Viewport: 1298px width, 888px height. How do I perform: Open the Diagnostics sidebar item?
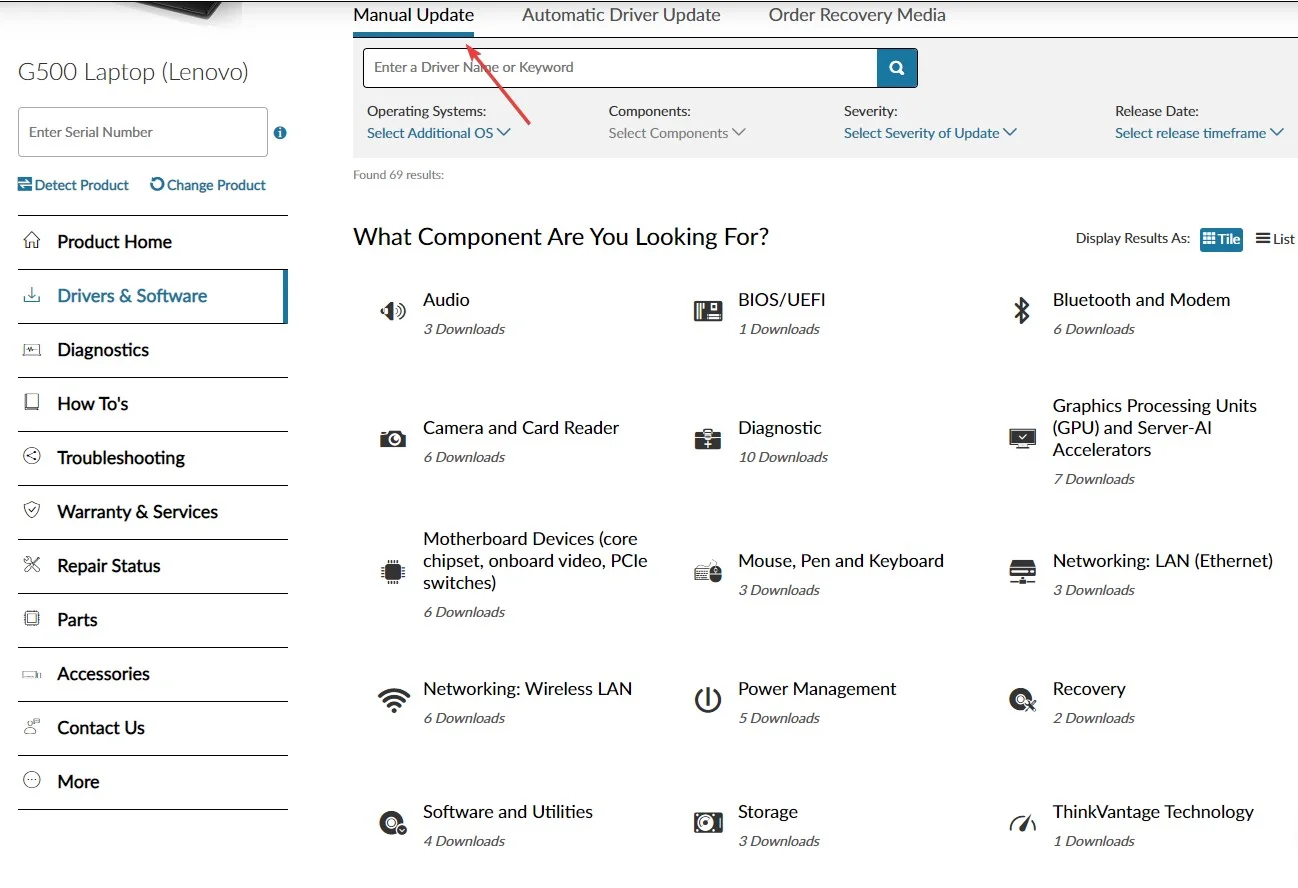pos(153,350)
